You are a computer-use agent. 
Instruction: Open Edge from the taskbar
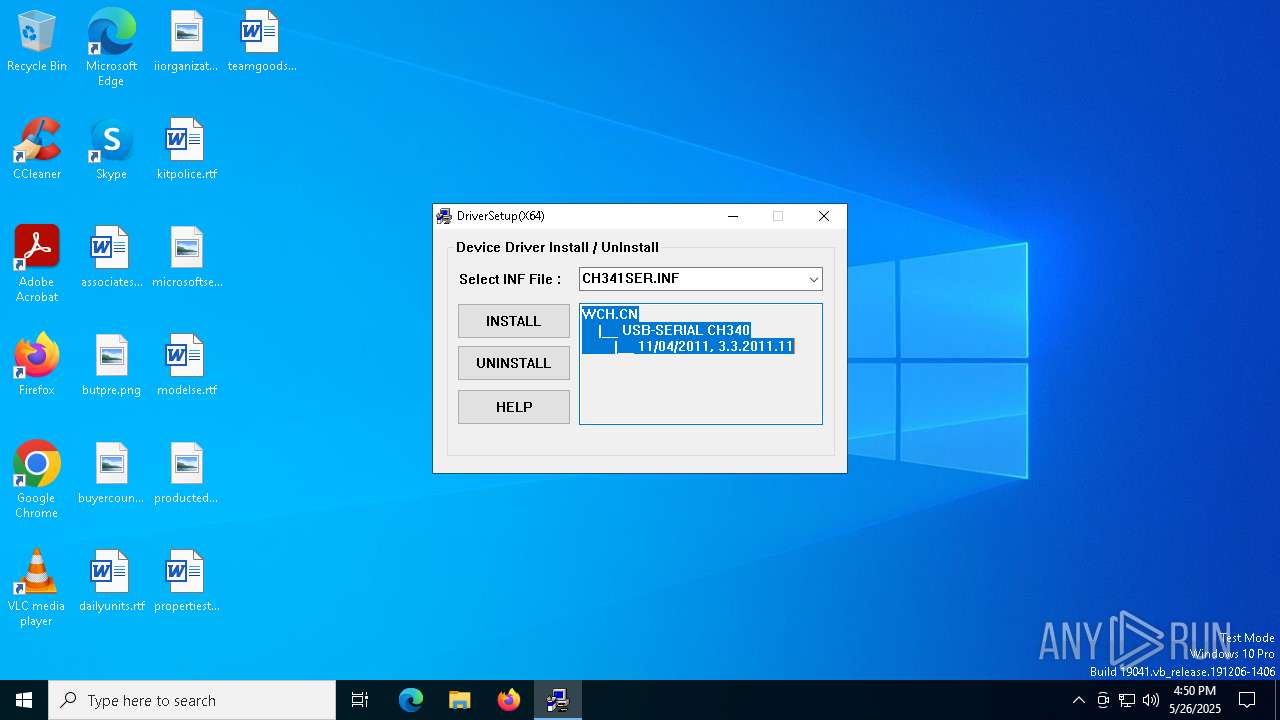click(411, 700)
